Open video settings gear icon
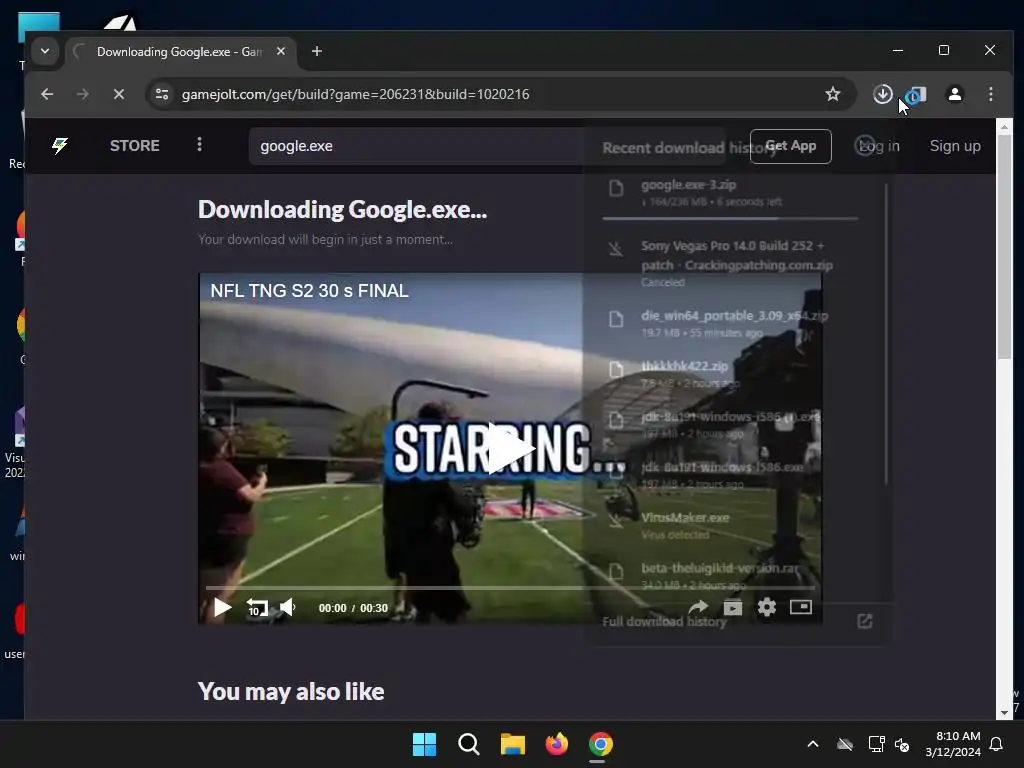The width and height of the screenshot is (1024, 768). coord(767,607)
